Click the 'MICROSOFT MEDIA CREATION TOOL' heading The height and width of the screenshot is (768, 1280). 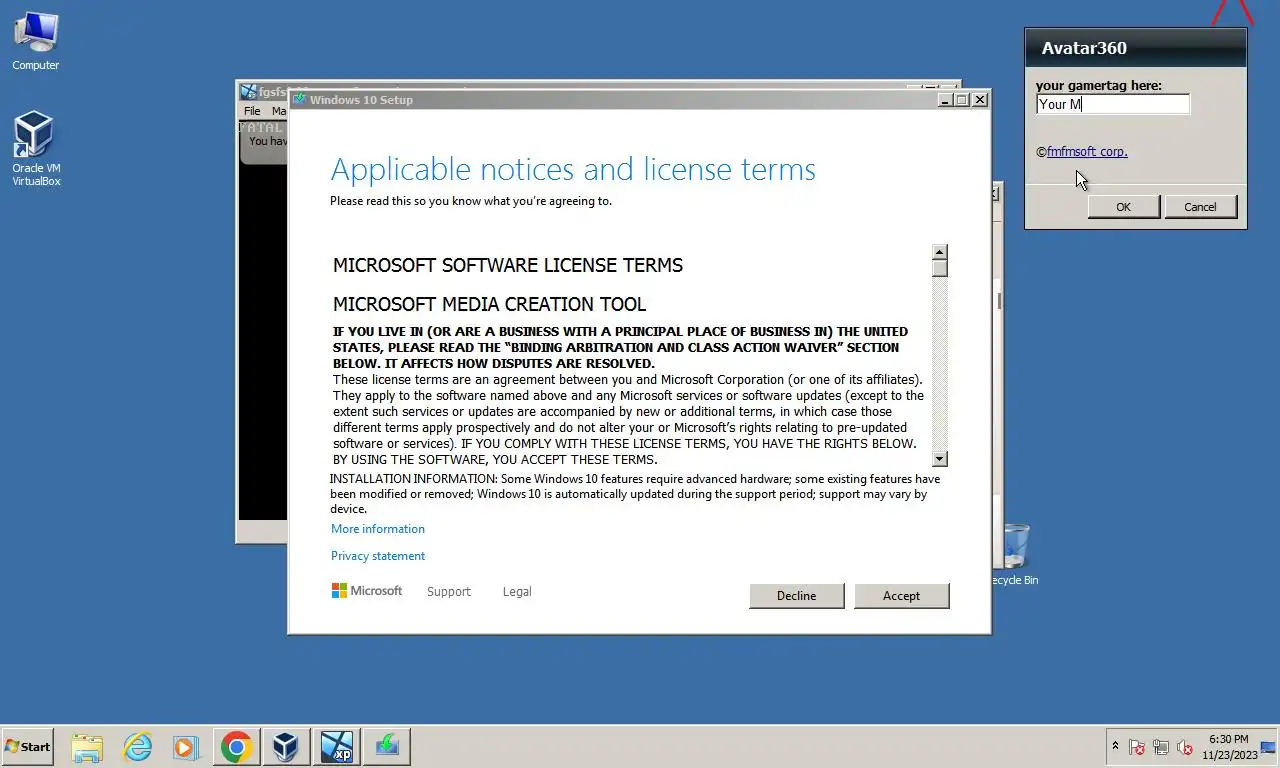click(489, 304)
